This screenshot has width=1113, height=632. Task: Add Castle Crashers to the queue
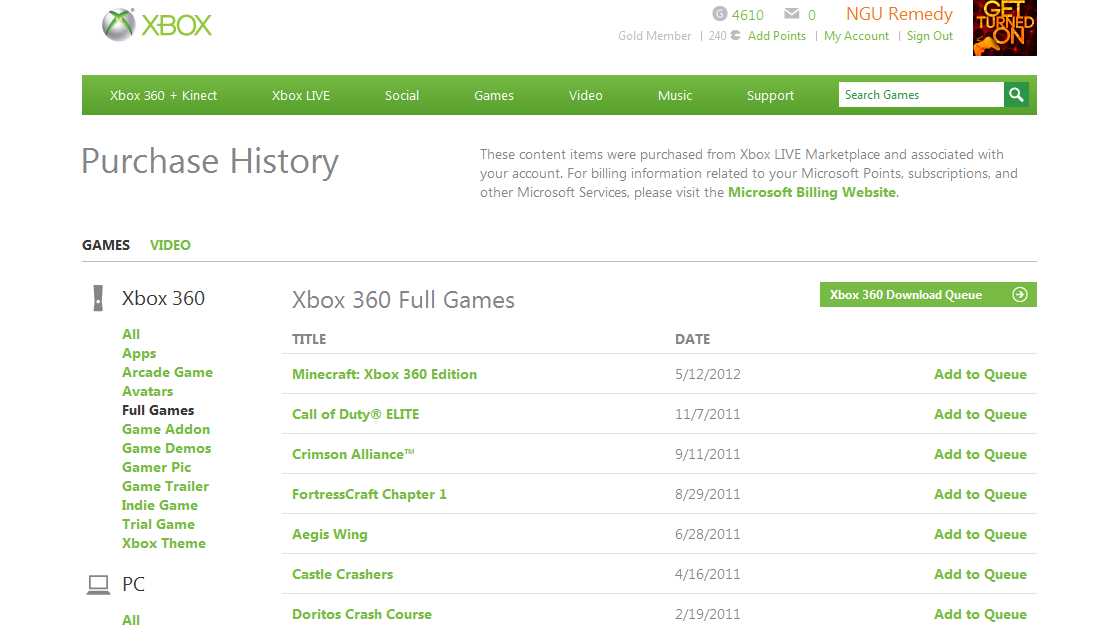pyautogui.click(x=980, y=574)
